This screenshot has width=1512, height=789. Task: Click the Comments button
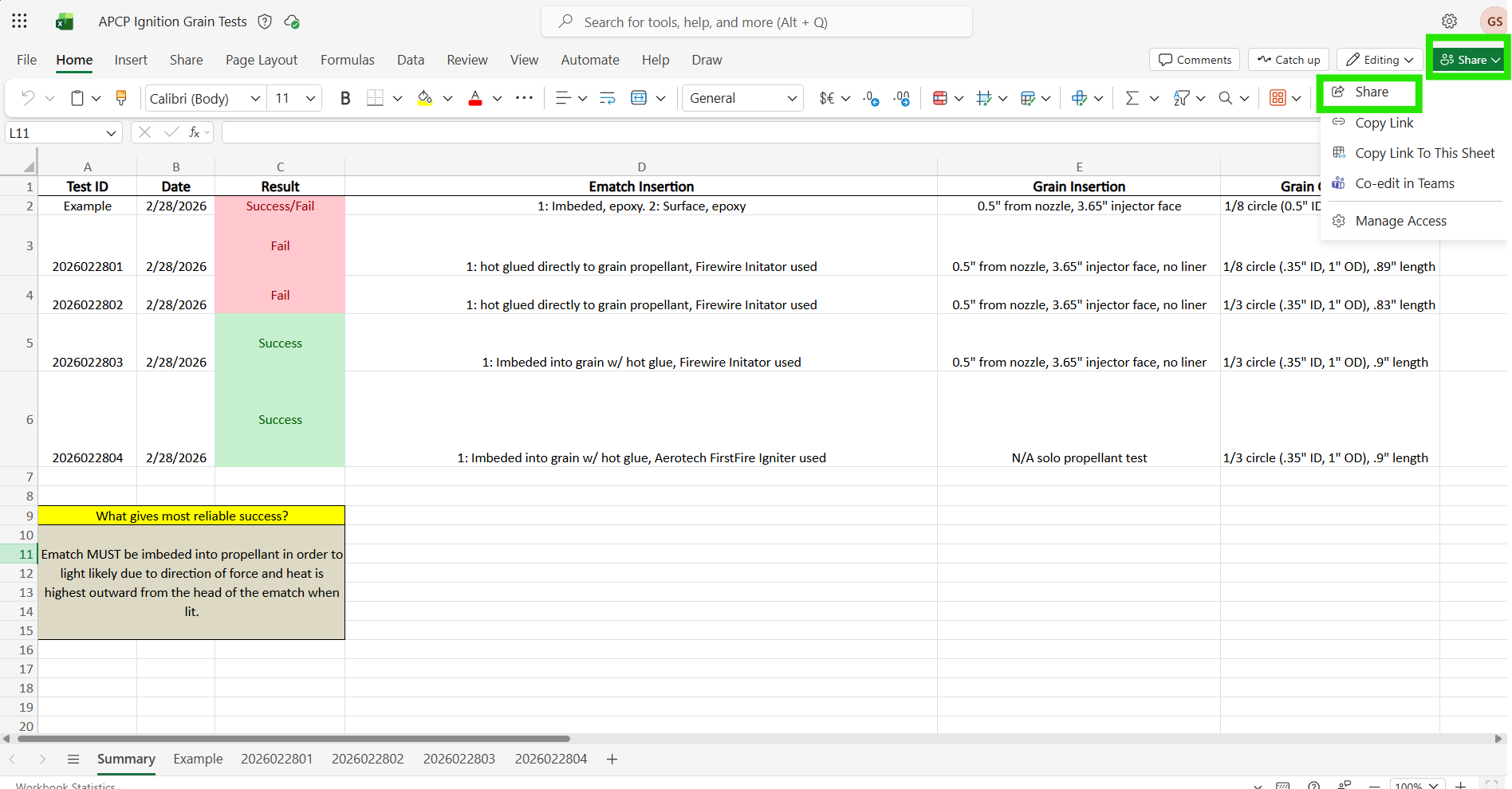[1195, 60]
